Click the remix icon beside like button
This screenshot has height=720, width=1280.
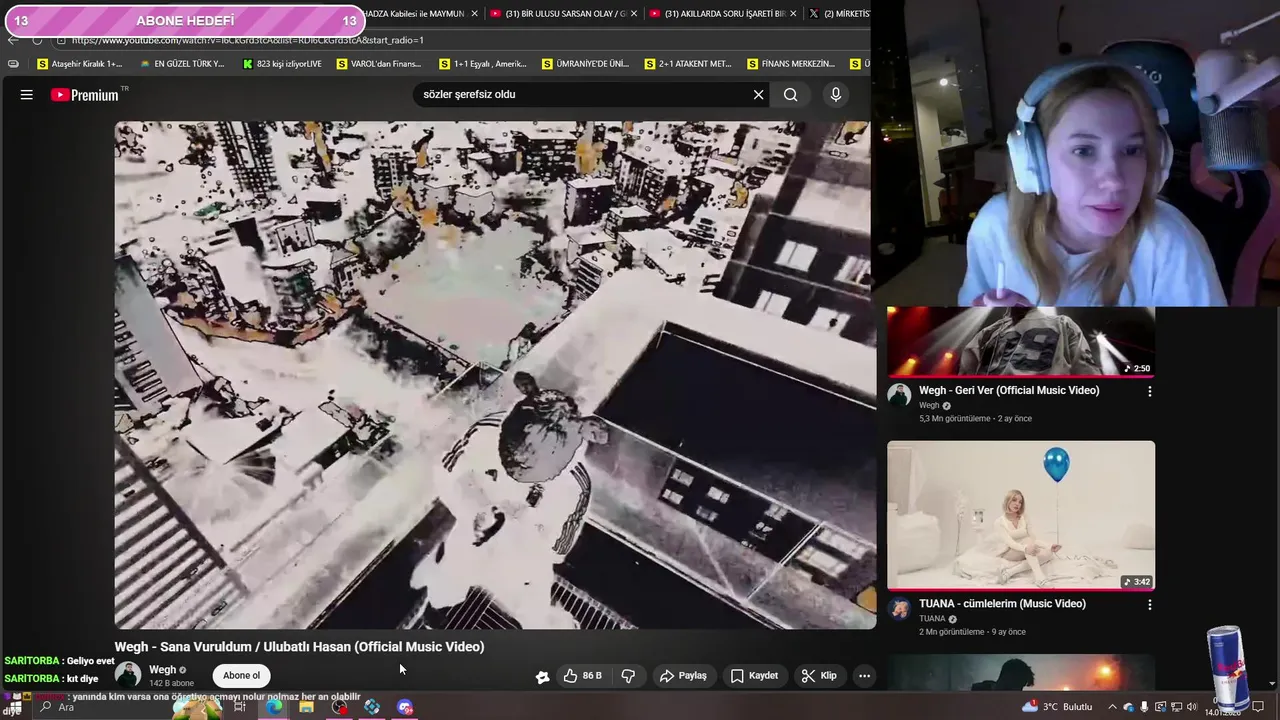pyautogui.click(x=542, y=677)
